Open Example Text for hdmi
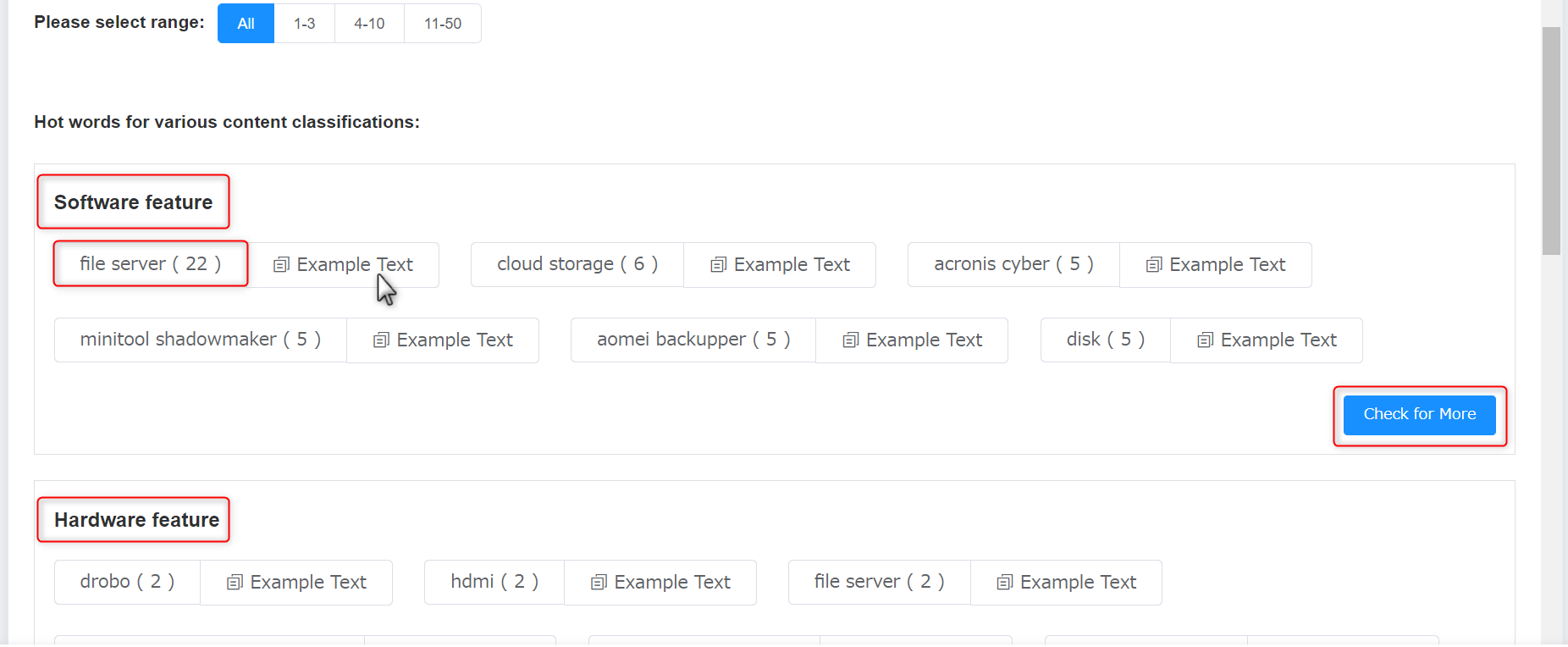The image size is (1568, 647). pos(660,583)
